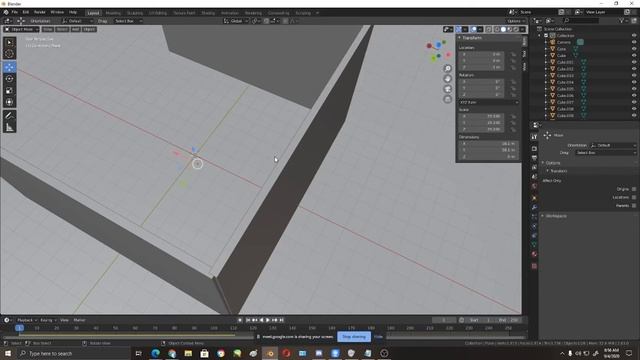Activate the Transform tool
Screen dimensions: 640x360
click(9, 102)
